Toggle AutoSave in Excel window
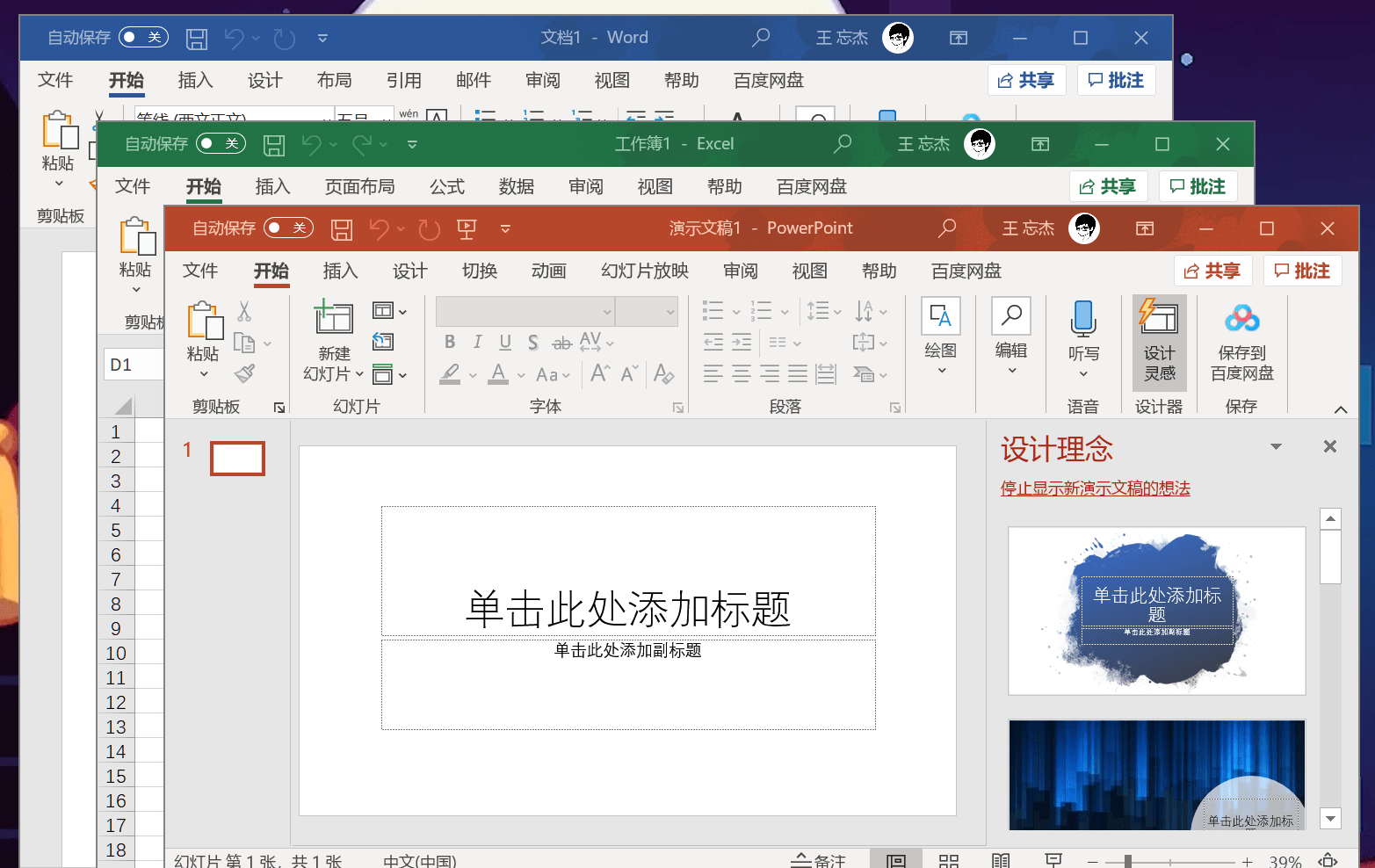The height and width of the screenshot is (868, 1375). pyautogui.click(x=221, y=143)
